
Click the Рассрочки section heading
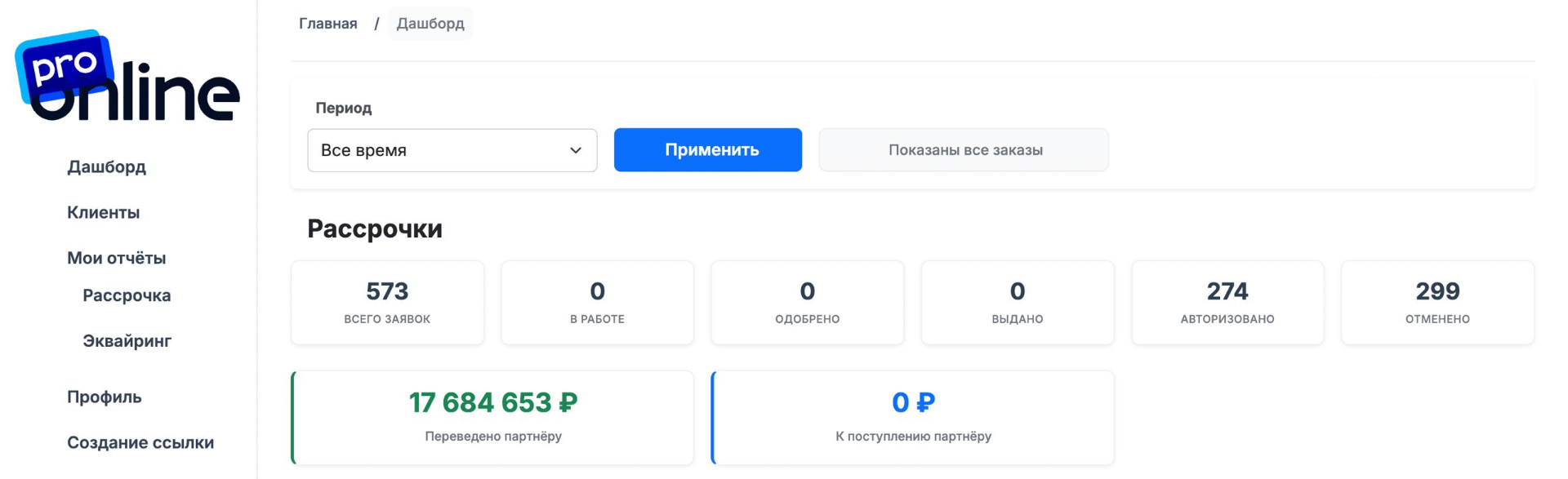(x=375, y=228)
